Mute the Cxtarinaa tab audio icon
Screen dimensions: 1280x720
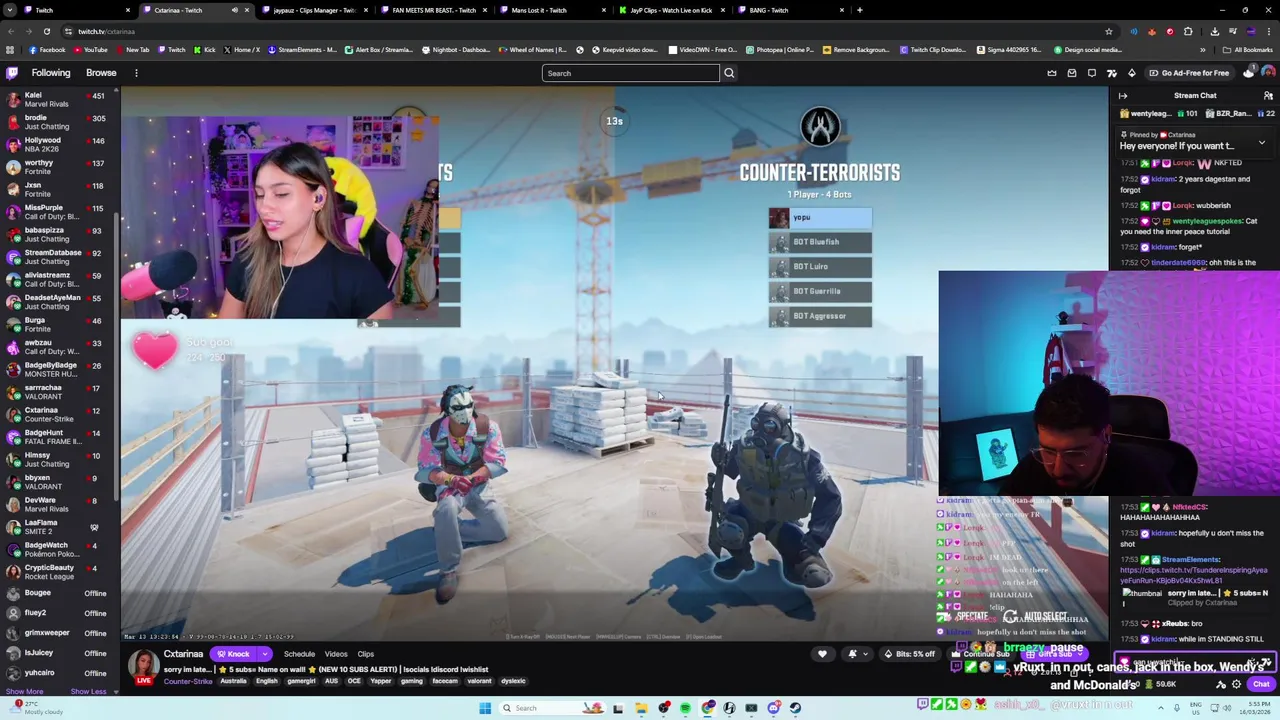click(235, 10)
